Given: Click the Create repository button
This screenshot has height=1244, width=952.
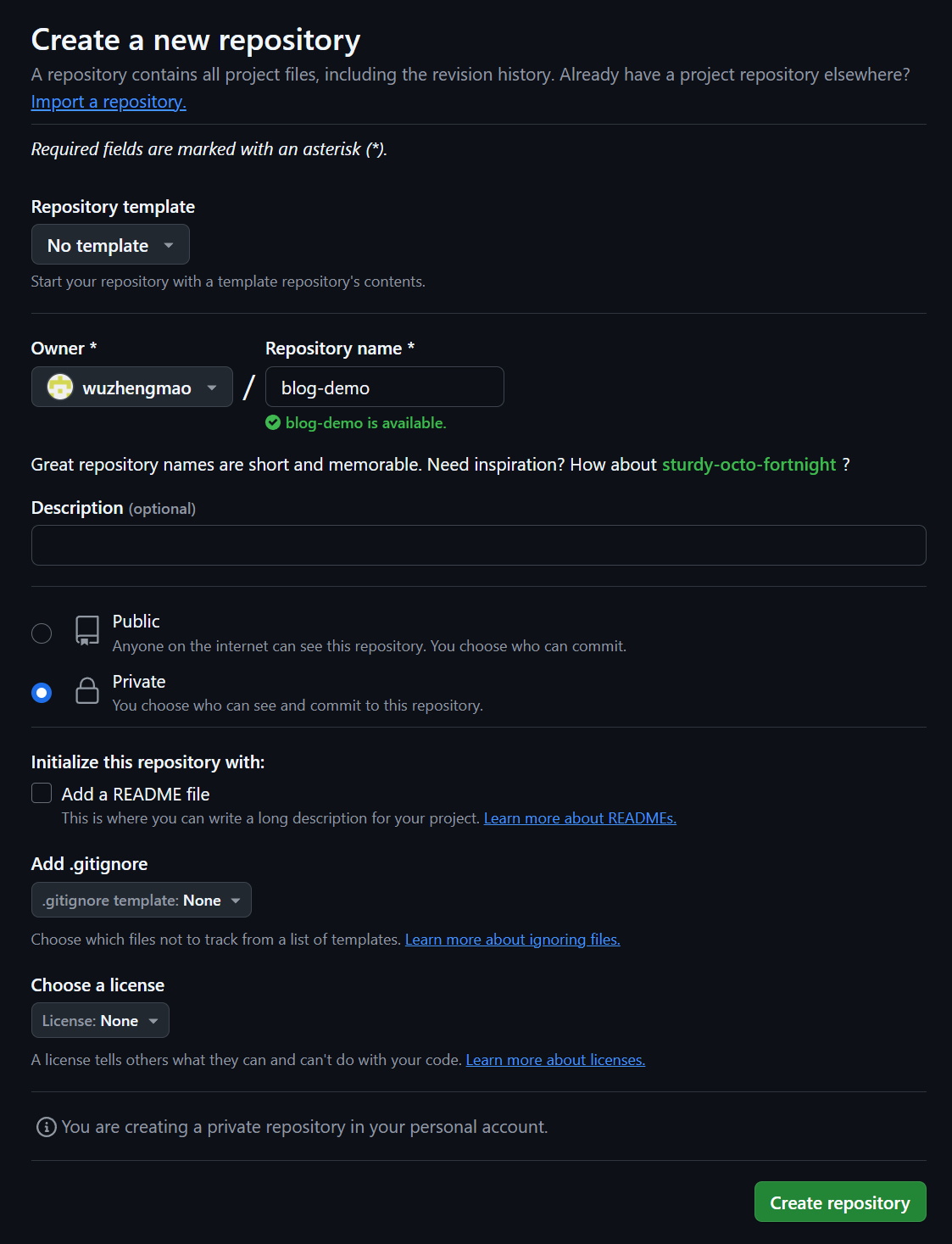Looking at the screenshot, I should [x=839, y=1202].
